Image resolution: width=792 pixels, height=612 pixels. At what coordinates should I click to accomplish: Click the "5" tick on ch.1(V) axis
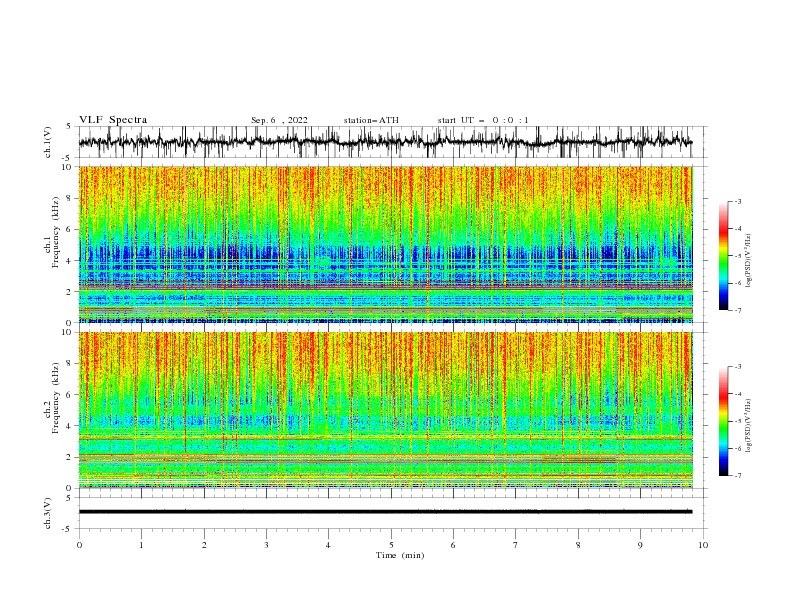click(x=69, y=126)
